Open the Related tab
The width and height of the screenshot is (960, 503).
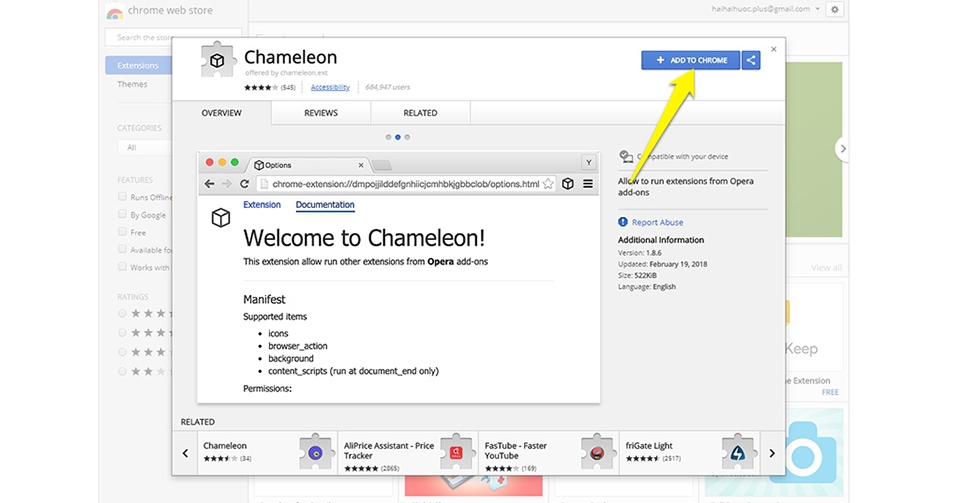[420, 113]
